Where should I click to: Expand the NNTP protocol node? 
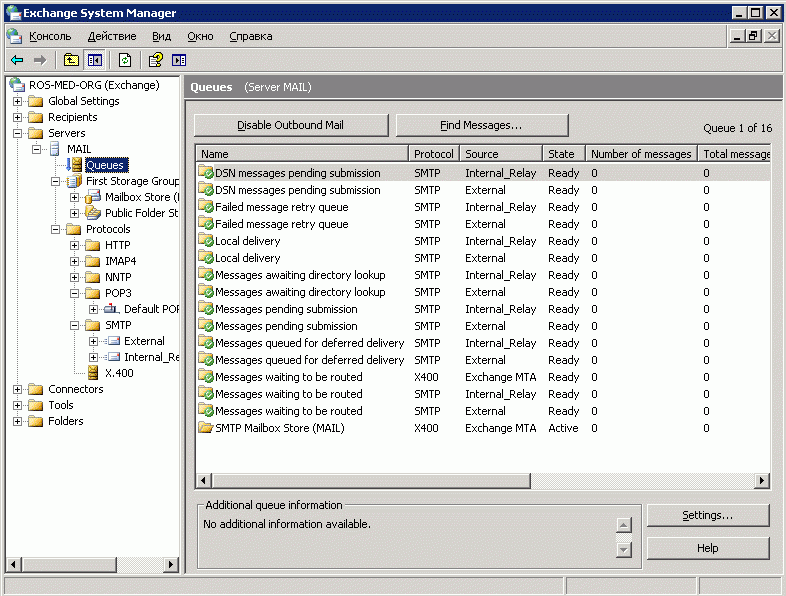tap(75, 277)
